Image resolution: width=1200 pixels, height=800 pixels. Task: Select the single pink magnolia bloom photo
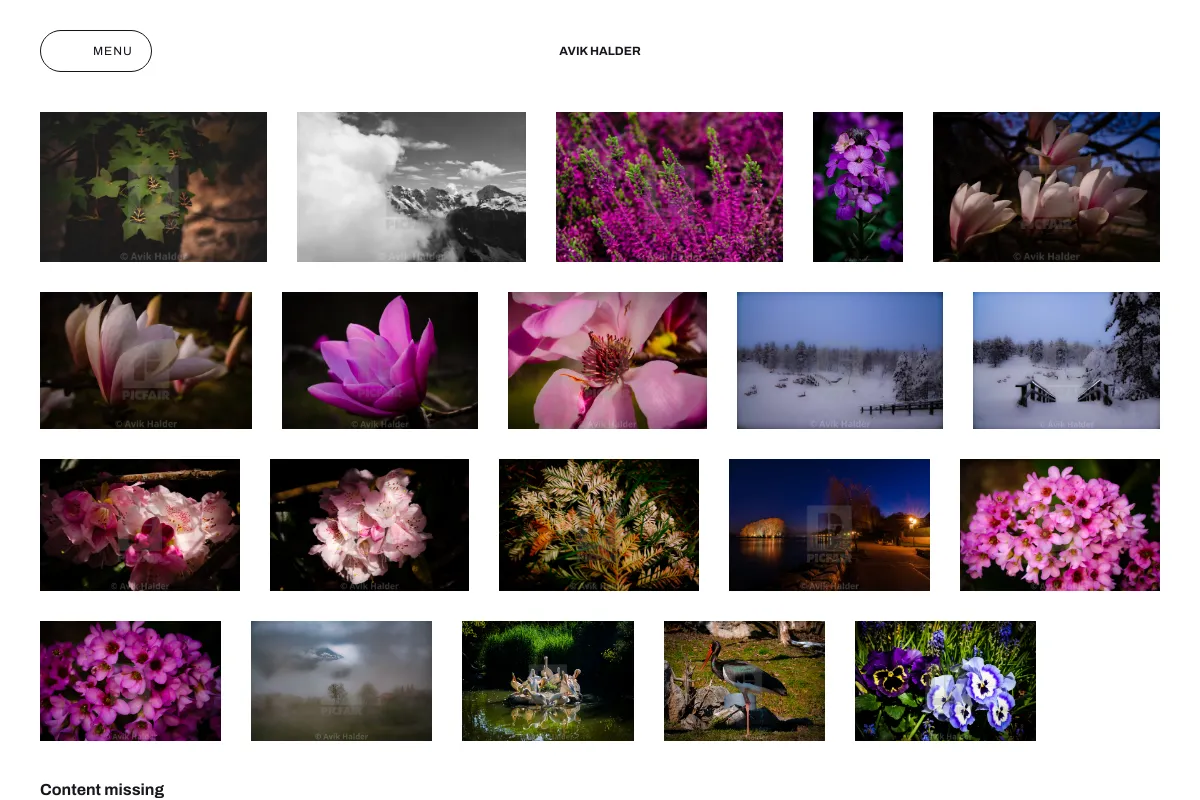pyautogui.click(x=380, y=360)
